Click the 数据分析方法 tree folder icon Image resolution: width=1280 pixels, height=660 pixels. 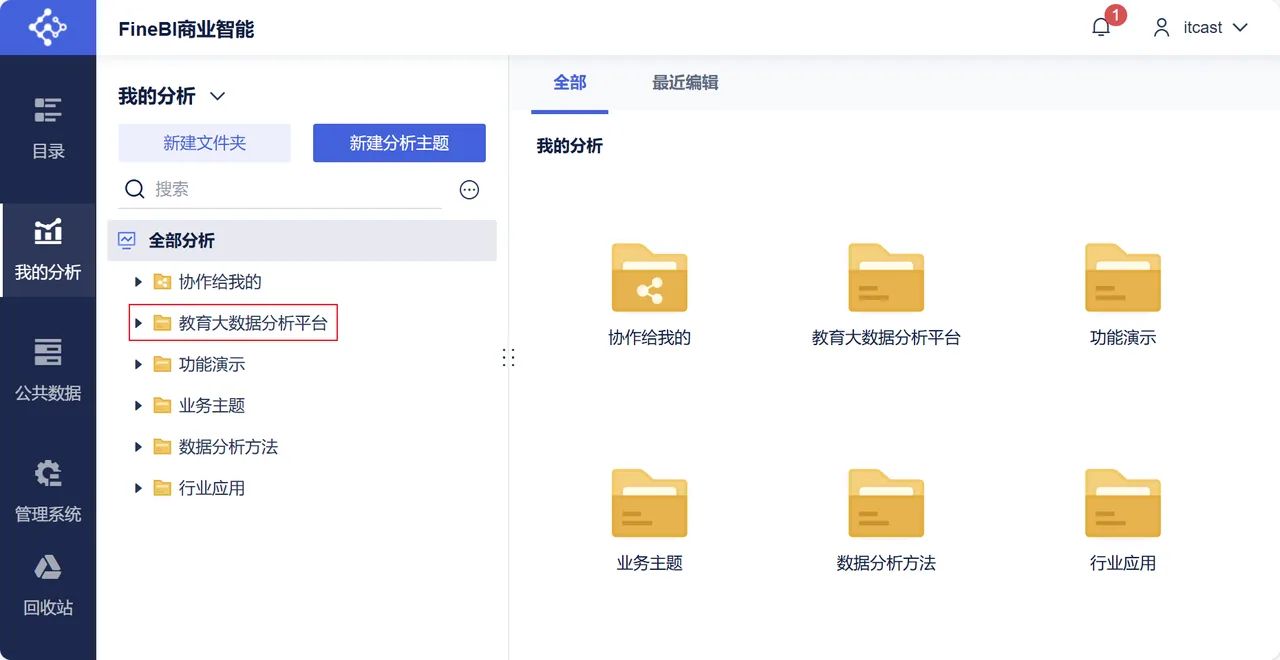coord(162,447)
